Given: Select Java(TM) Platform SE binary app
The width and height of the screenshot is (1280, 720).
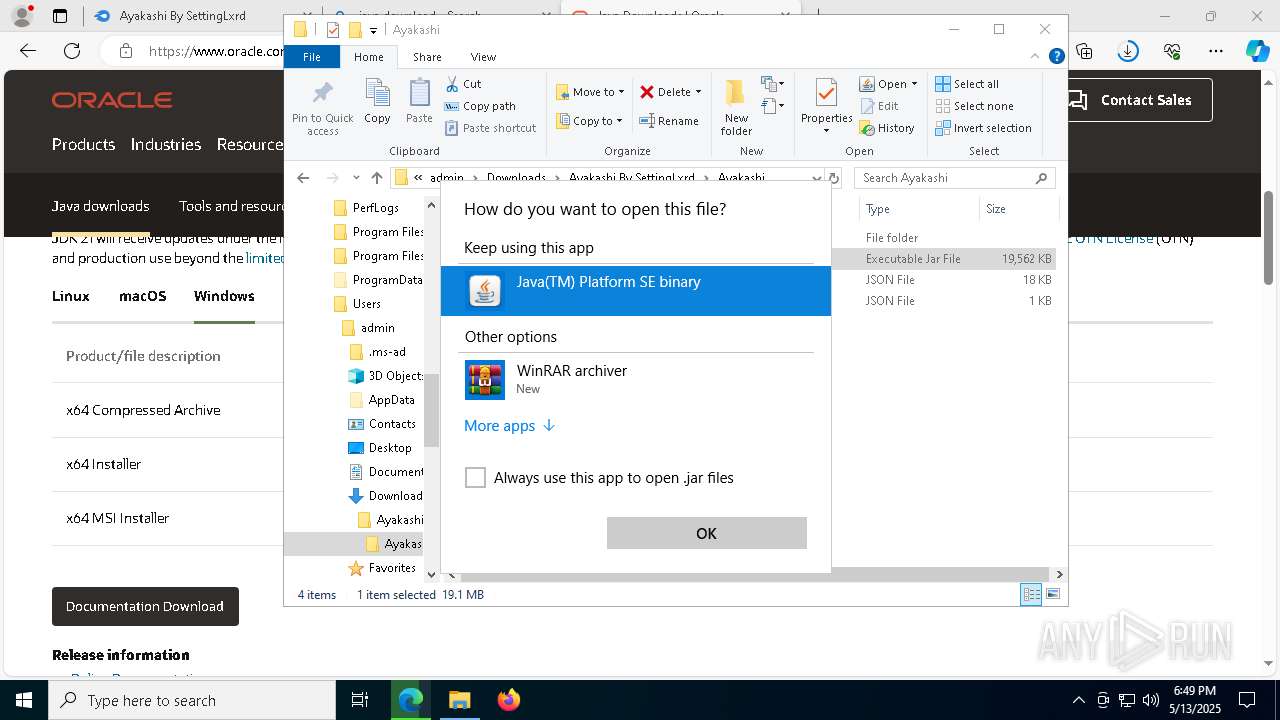Looking at the screenshot, I should point(636,291).
